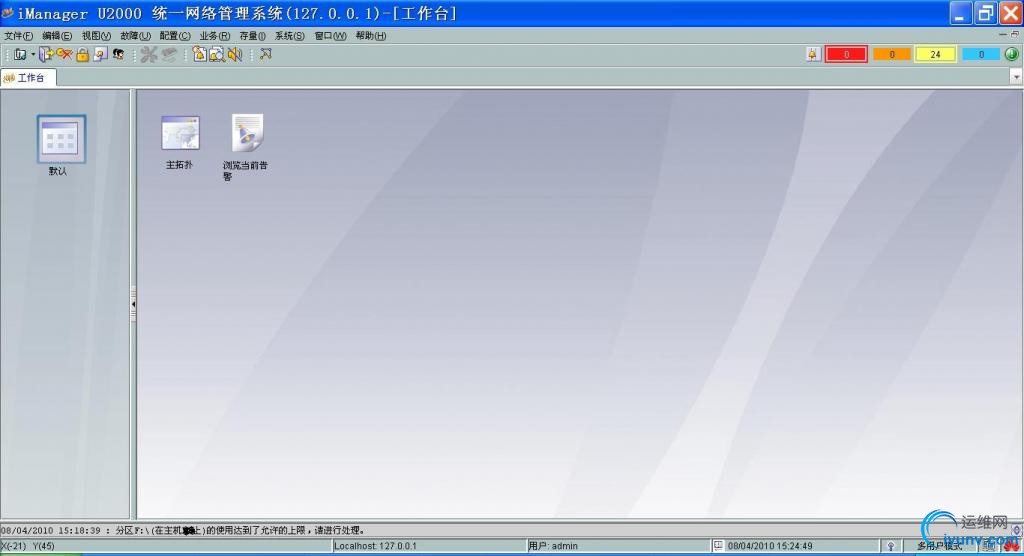Lock the terminal with padlock icon
Image resolution: width=1024 pixels, height=556 pixels.
pyautogui.click(x=82, y=55)
